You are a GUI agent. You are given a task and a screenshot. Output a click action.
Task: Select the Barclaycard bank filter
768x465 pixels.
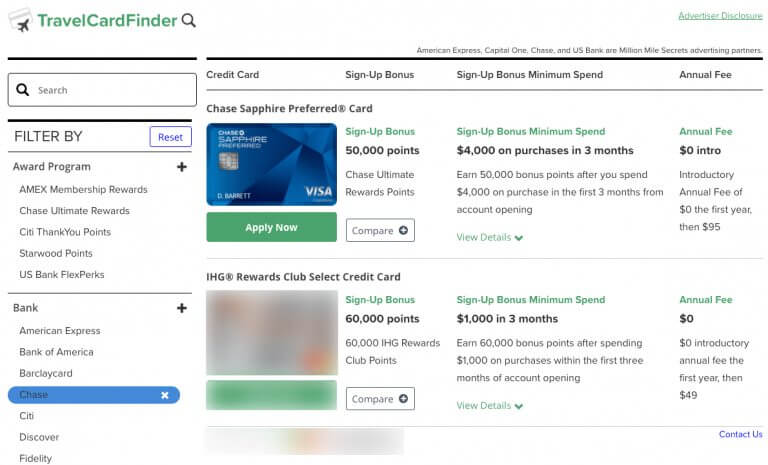[x=46, y=373]
